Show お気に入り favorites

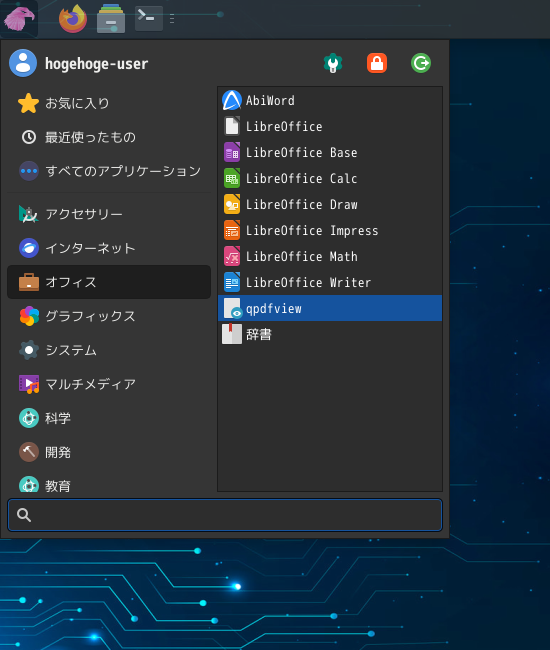[109, 103]
